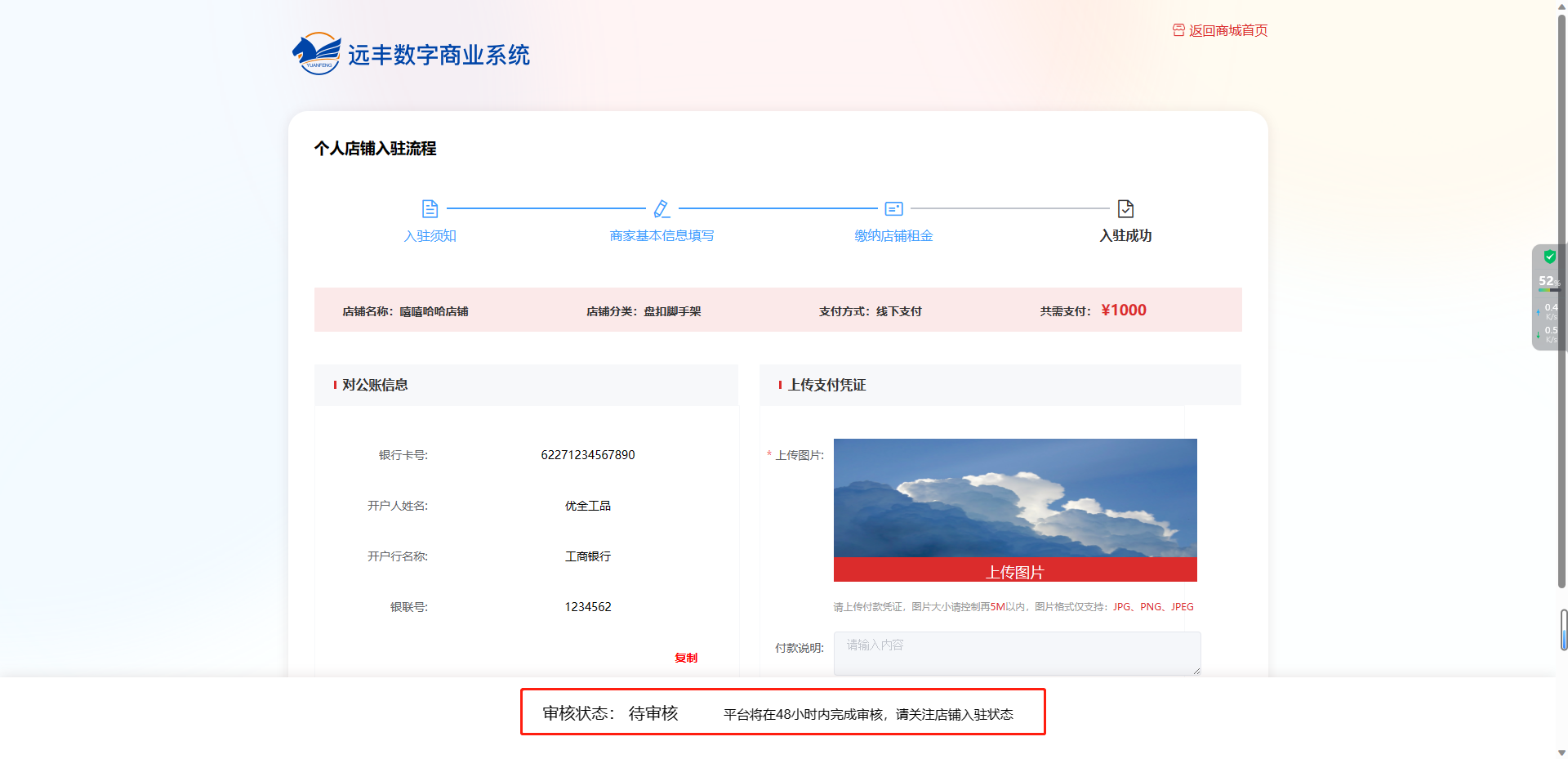Click the uploaded cloud payment voucher image
1568x759 pixels.
click(1015, 498)
